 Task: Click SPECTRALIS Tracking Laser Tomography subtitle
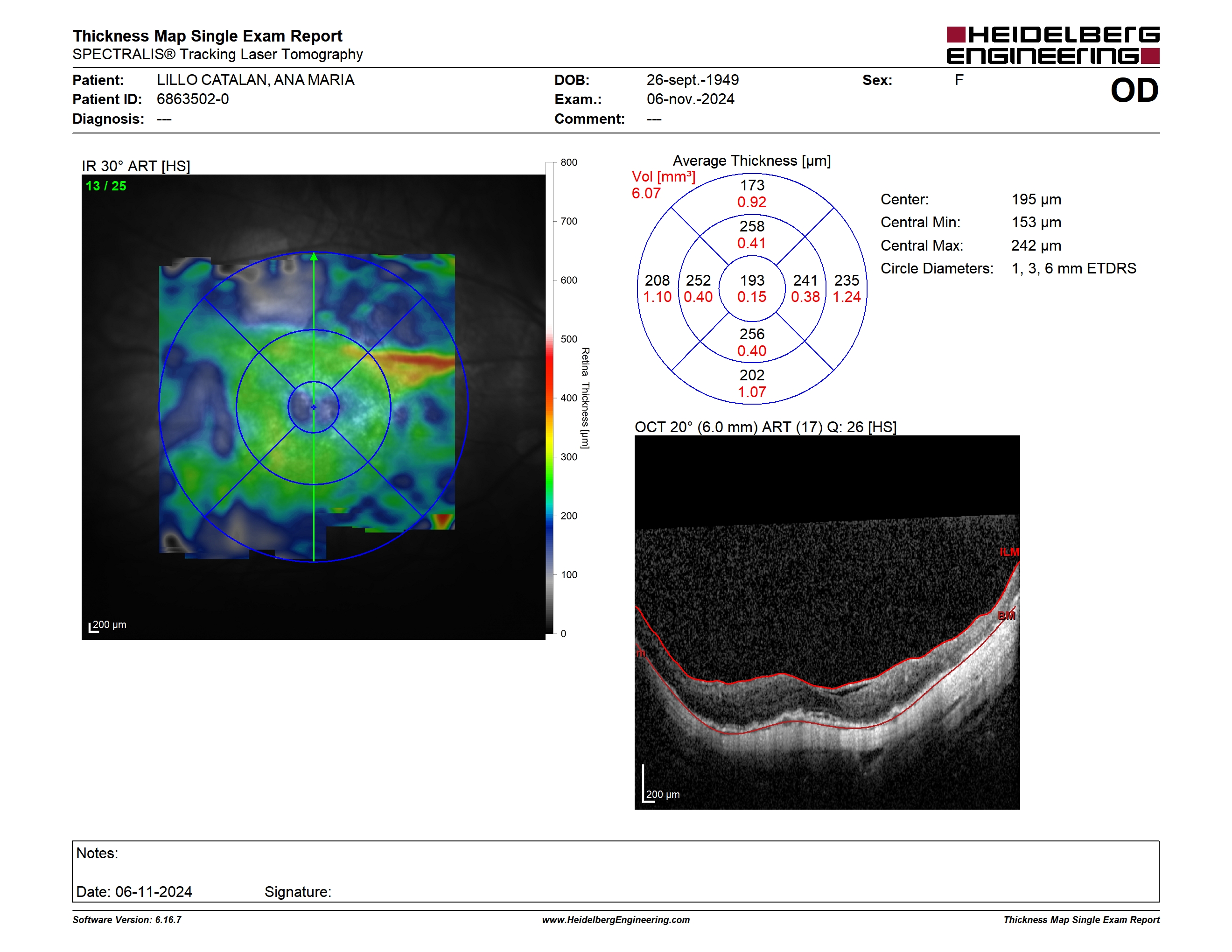218,55
